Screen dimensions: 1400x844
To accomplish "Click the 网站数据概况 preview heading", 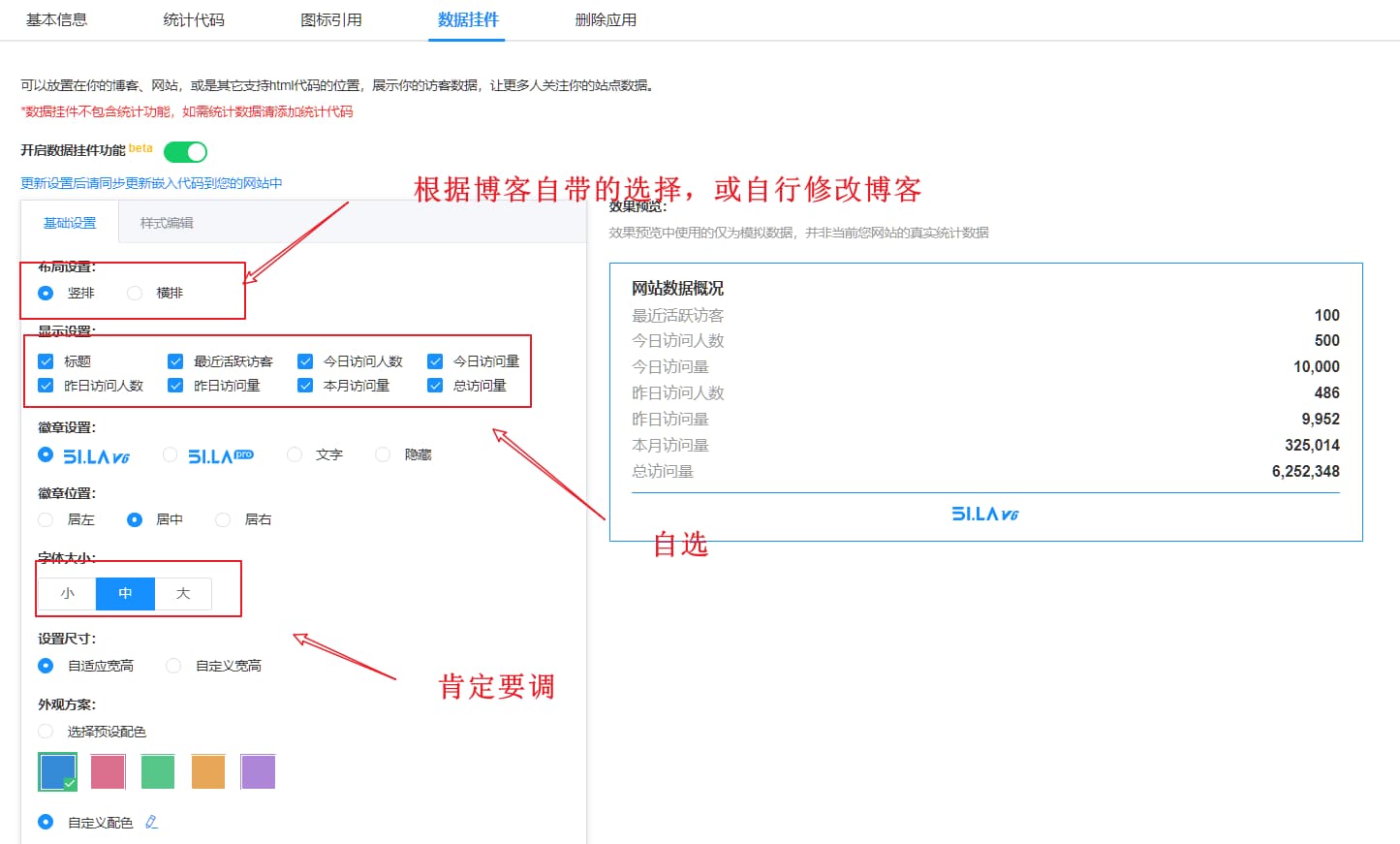I will (x=678, y=288).
